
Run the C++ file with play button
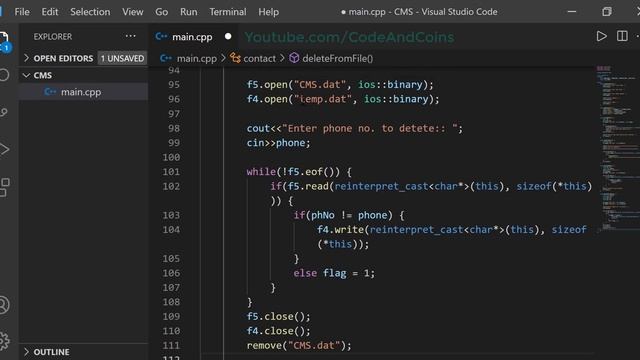coord(601,36)
